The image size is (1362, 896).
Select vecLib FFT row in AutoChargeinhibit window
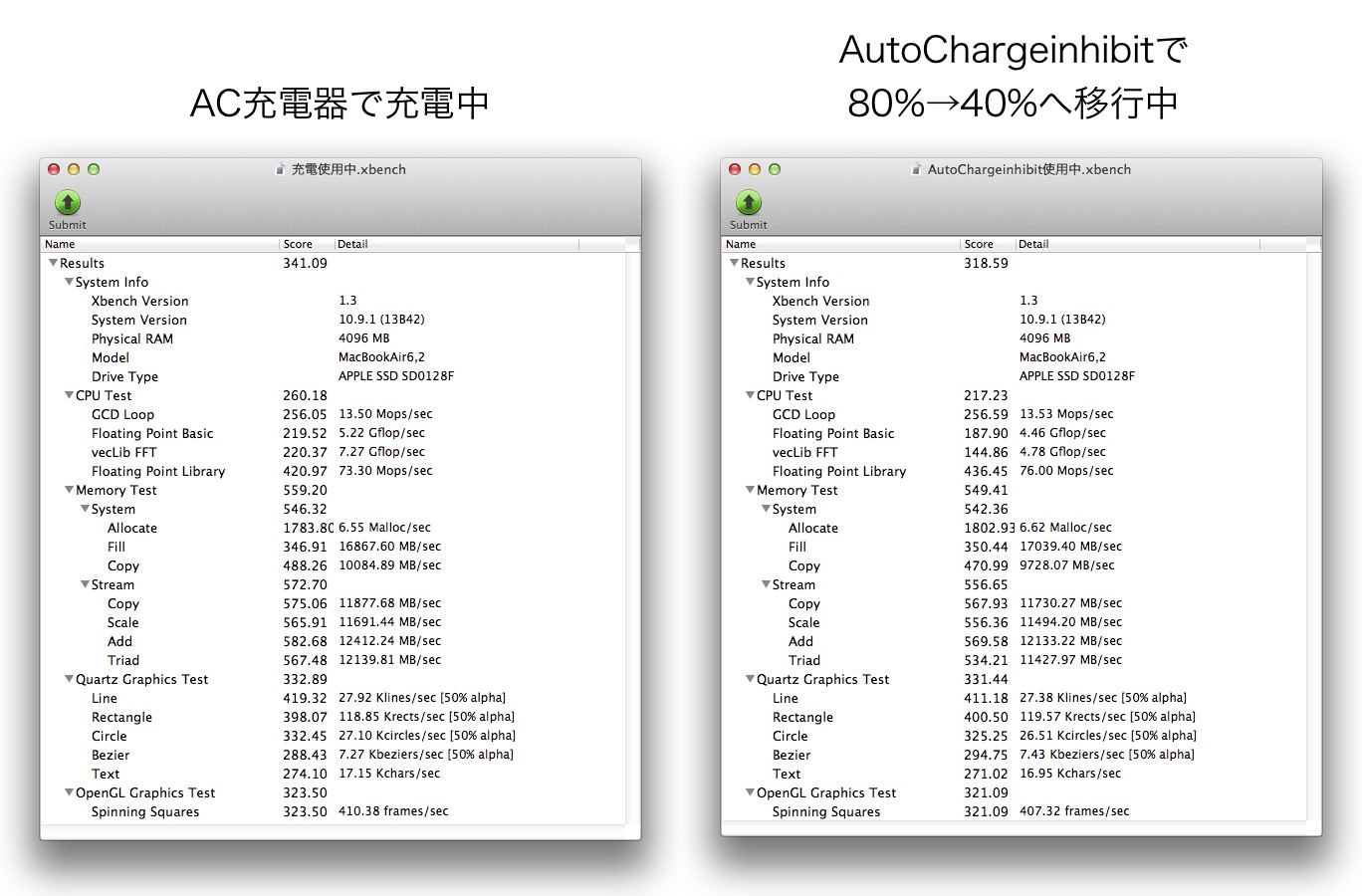[1015, 452]
